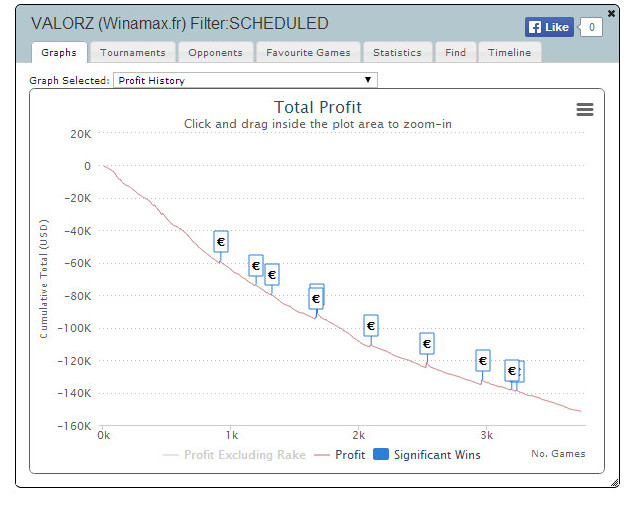
Task: Switch to the Opponents tab
Action: click(215, 53)
